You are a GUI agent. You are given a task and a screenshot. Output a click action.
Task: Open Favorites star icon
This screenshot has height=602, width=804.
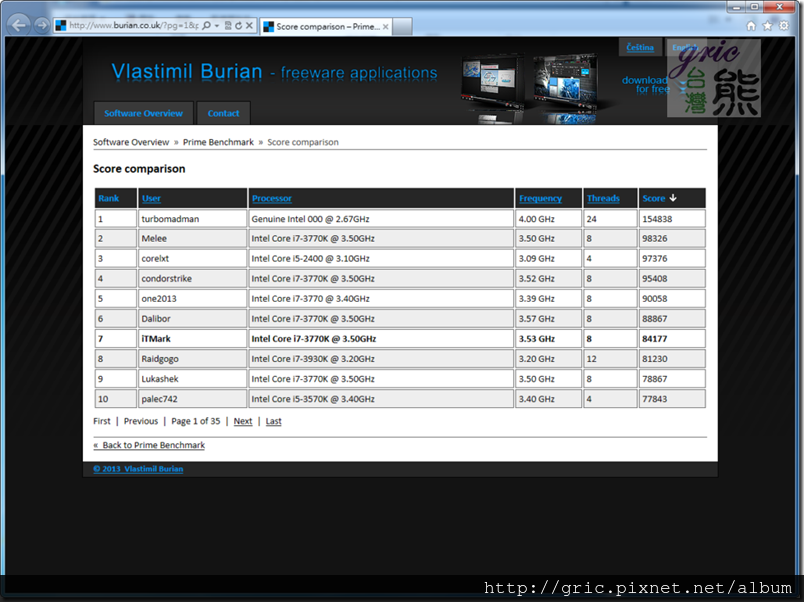coord(767,26)
